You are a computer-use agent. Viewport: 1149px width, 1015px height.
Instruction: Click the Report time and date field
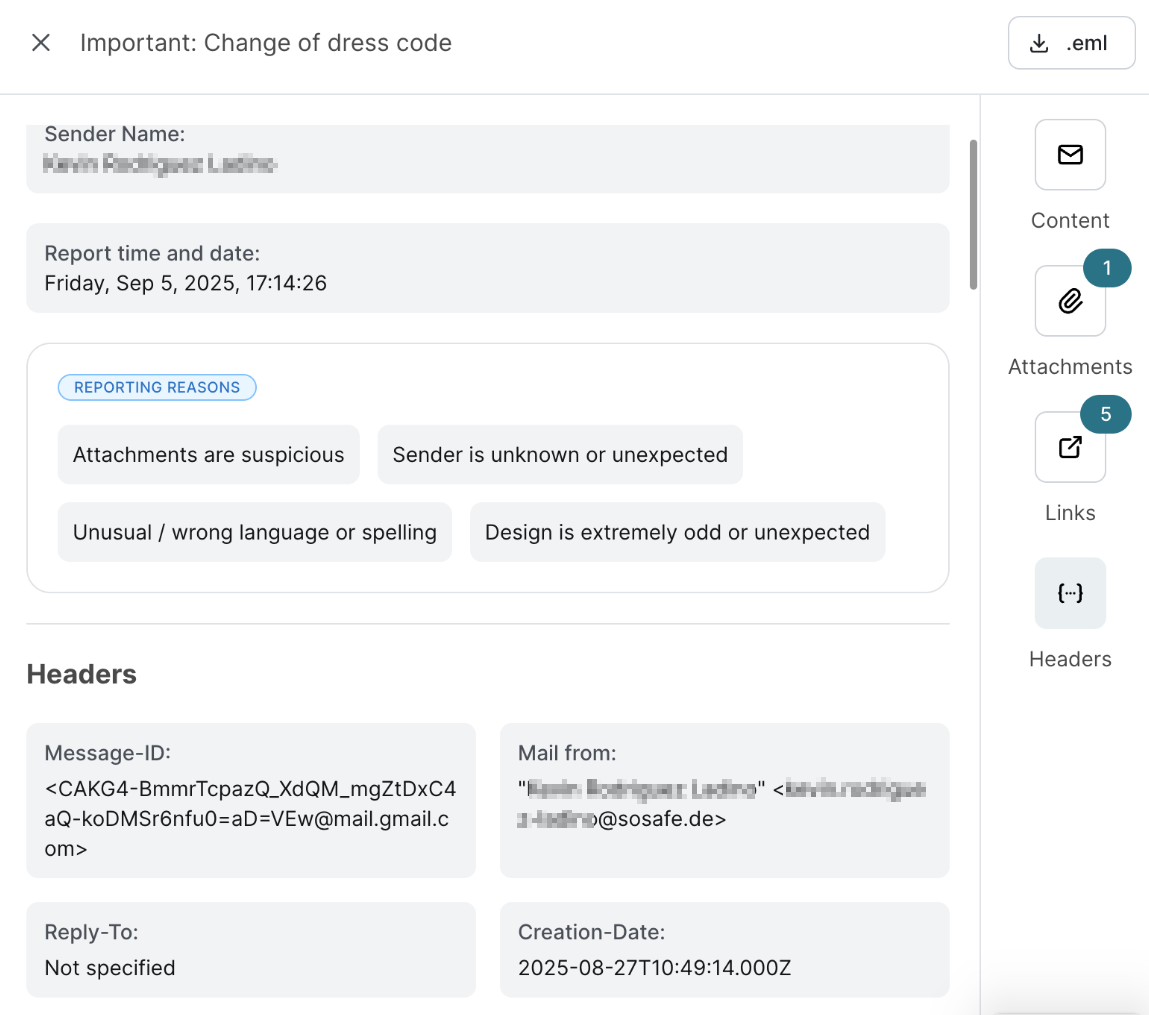pos(486,268)
